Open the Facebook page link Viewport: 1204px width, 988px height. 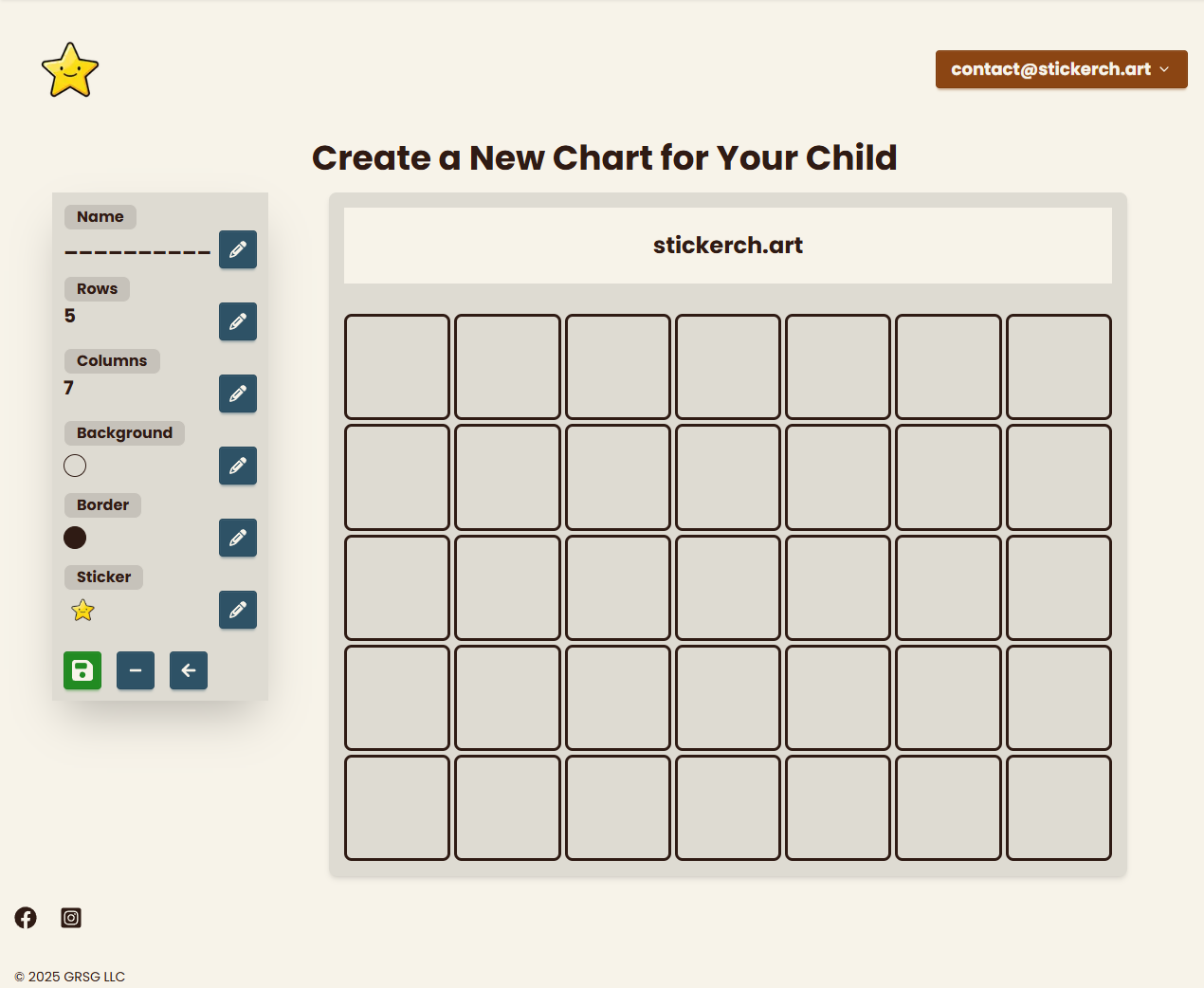coord(26,918)
